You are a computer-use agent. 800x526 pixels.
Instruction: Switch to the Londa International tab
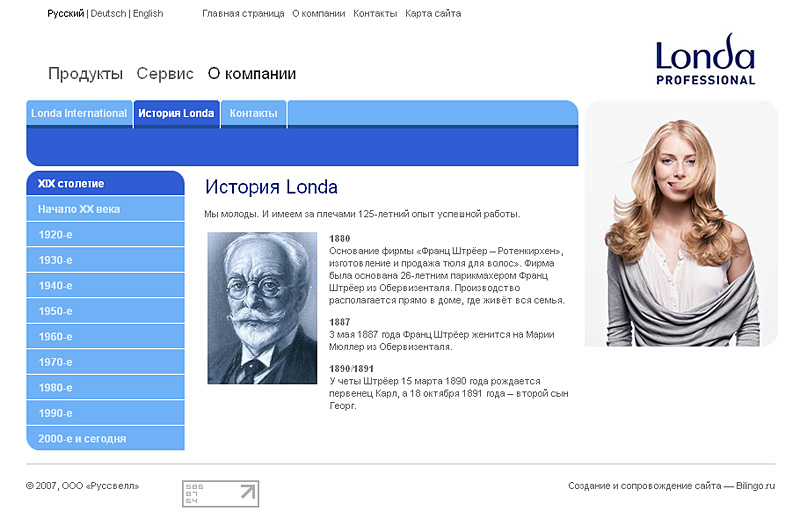point(79,113)
